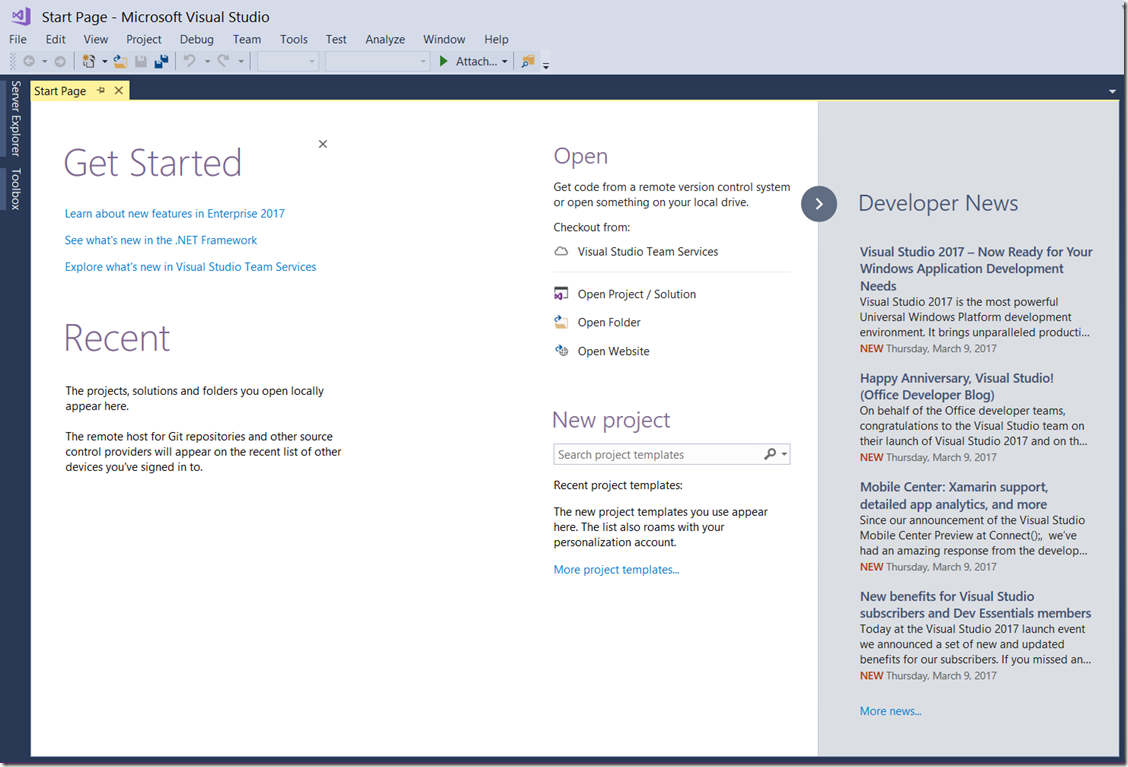Click the Visual Studio Team Services cloud icon

pos(561,252)
